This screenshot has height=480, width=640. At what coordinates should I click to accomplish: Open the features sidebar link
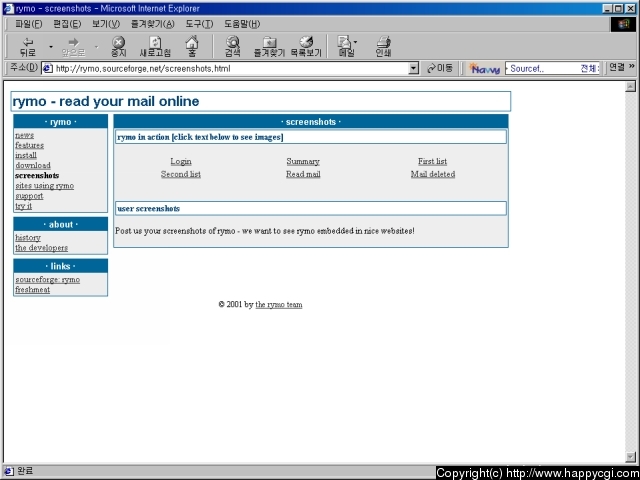coord(29,145)
